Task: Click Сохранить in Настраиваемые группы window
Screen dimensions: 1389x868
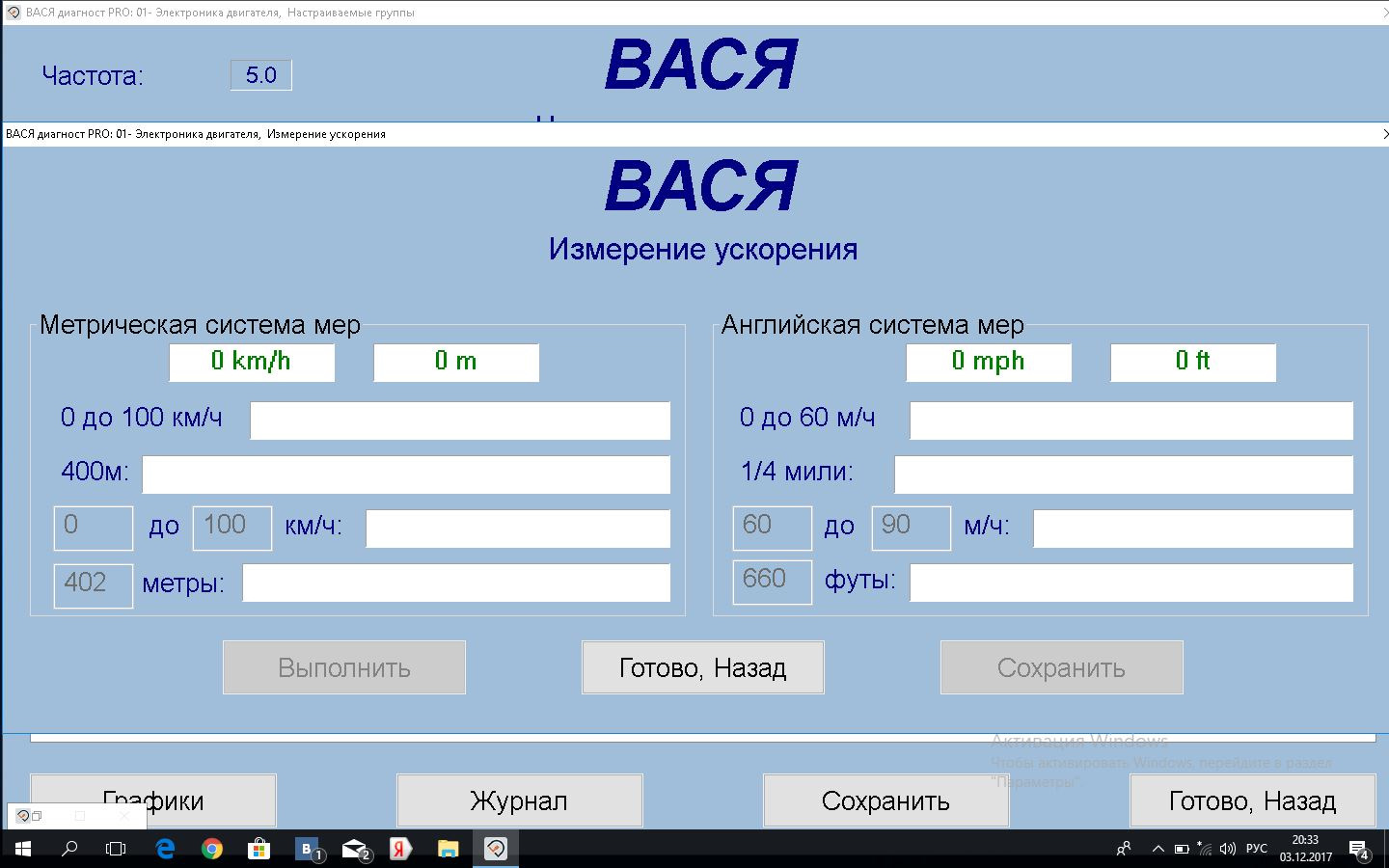Action: (886, 800)
